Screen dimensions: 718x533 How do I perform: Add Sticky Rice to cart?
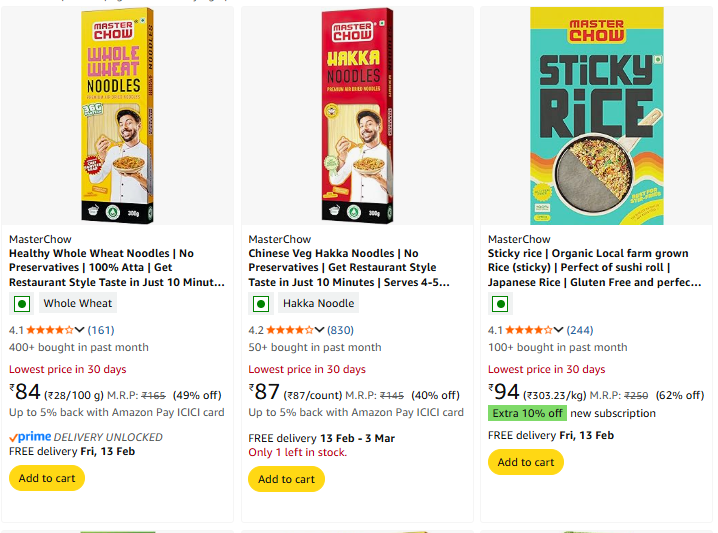(x=526, y=462)
